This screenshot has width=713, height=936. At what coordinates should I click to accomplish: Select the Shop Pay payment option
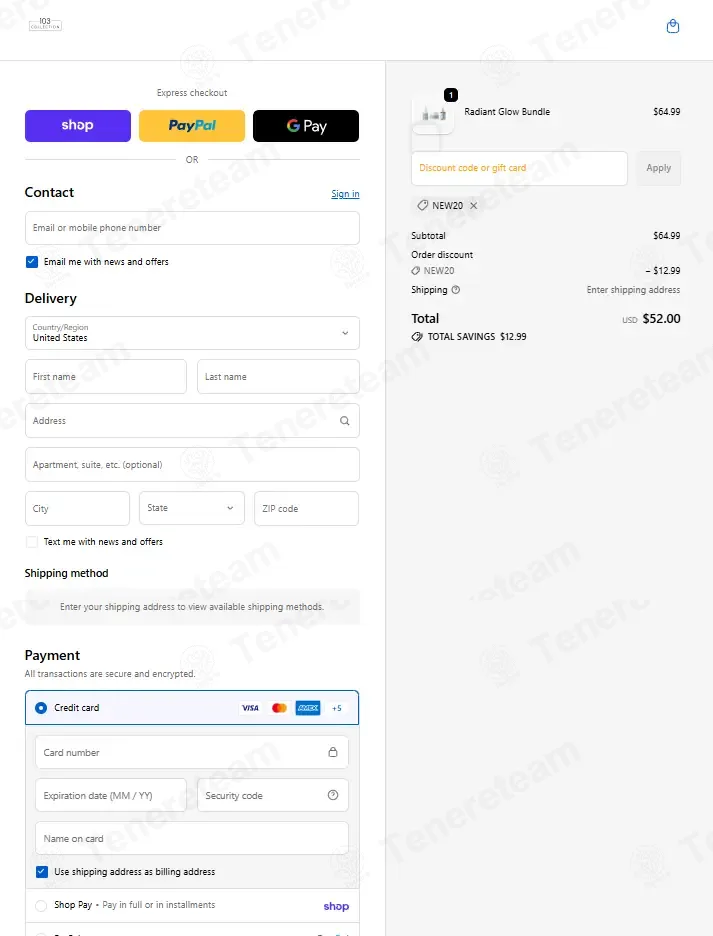click(x=41, y=906)
